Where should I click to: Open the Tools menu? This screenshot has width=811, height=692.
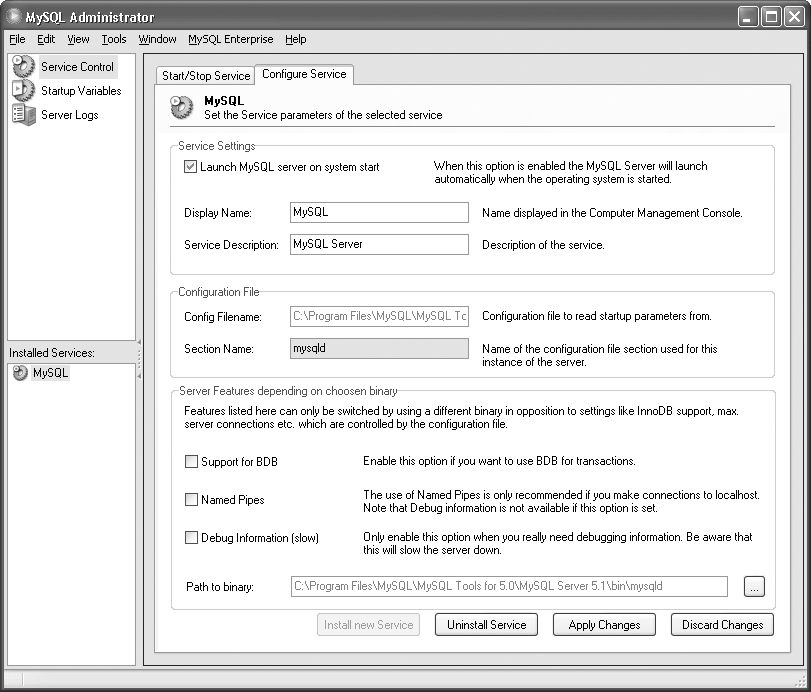[114, 40]
